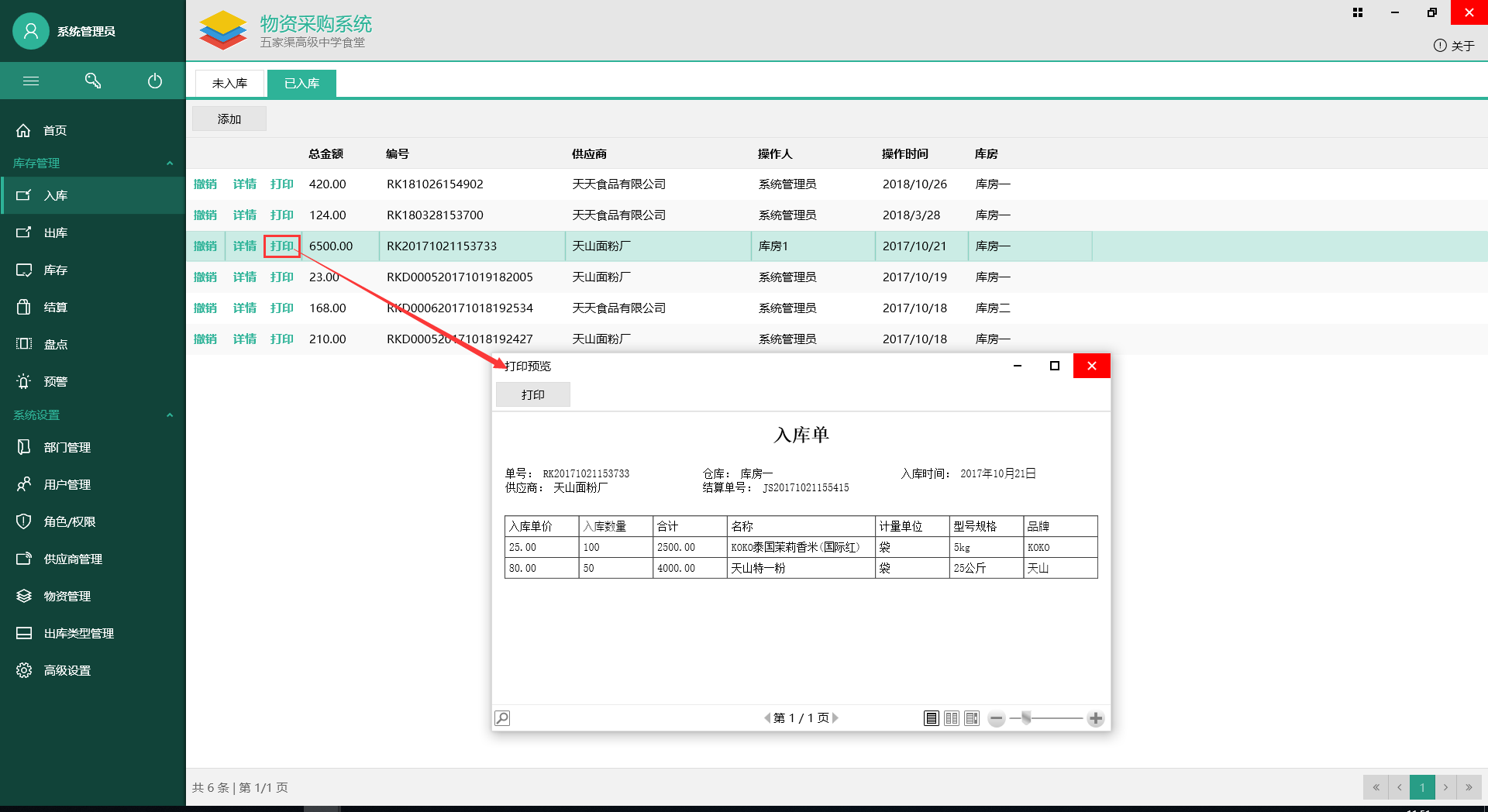The image size is (1488, 812).
Task: Open the 盘点 inventory check page
Action: pyautogui.click(x=55, y=344)
